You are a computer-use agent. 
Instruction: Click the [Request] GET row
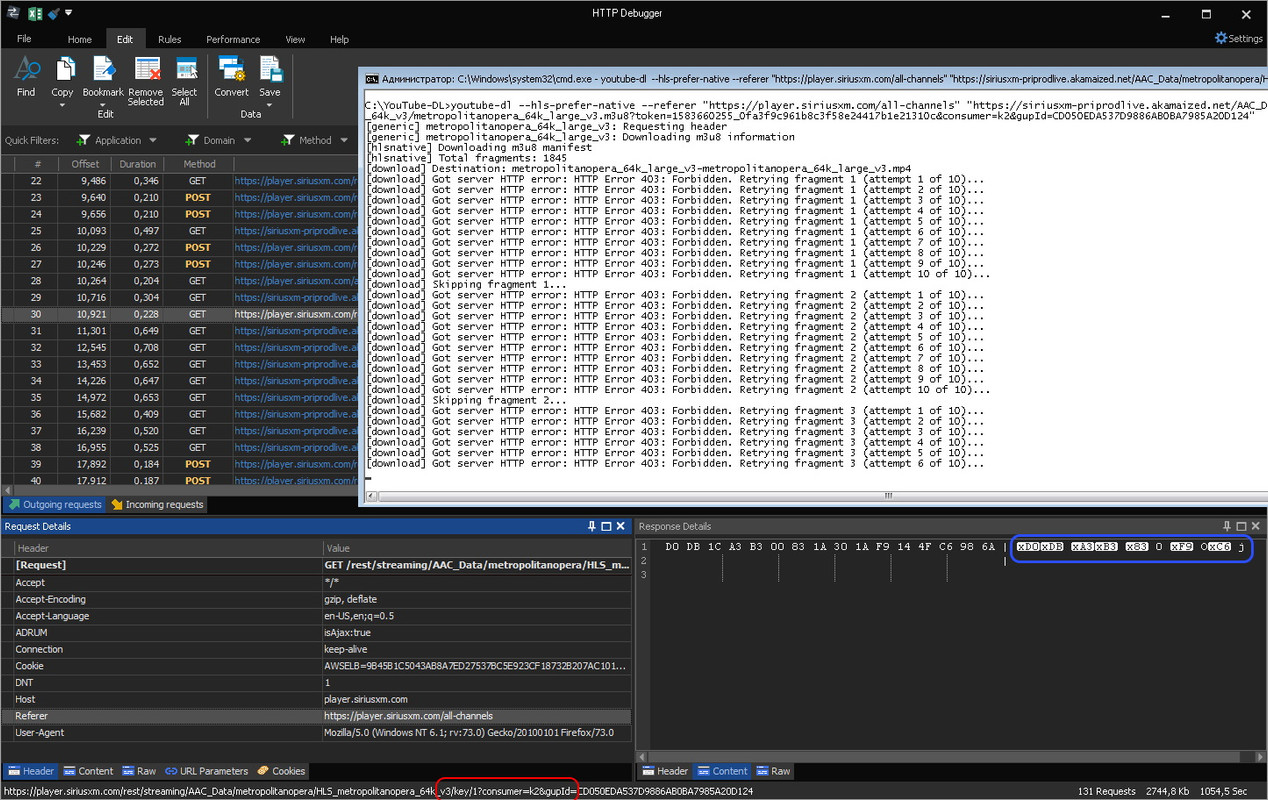[316, 565]
